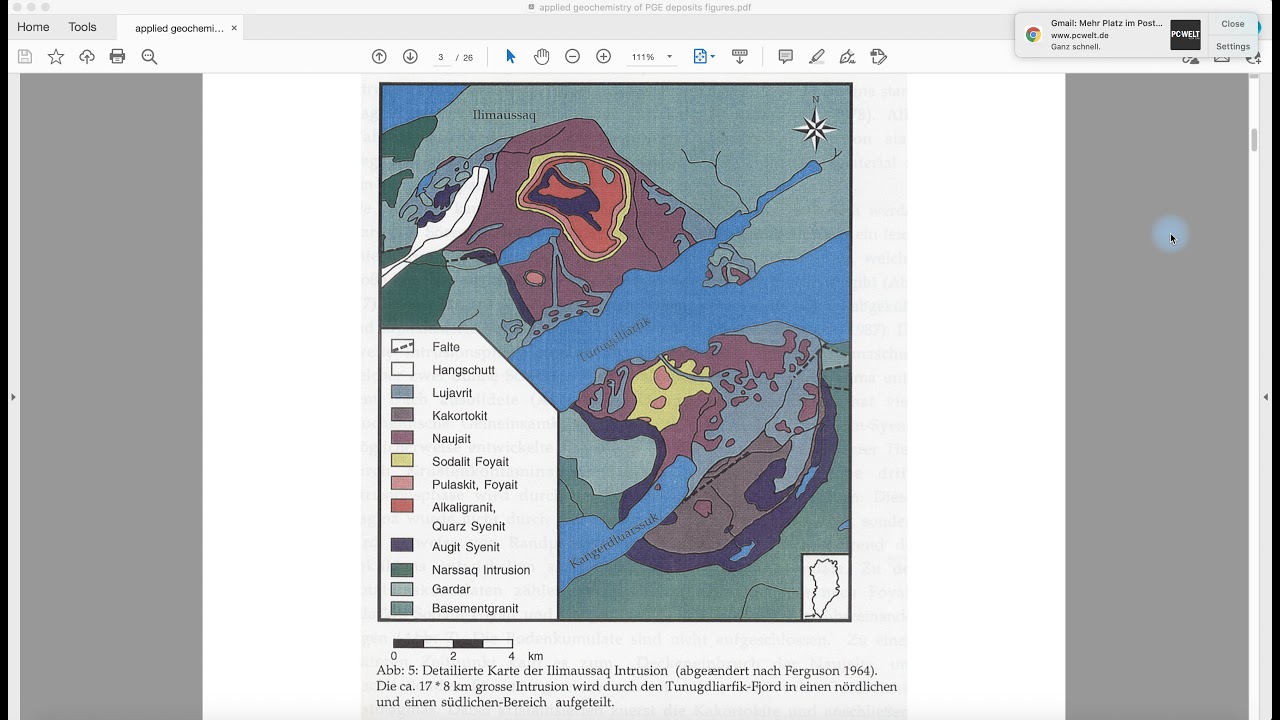Upload the file to the cloud
Viewport: 1280px width, 720px height.
(x=87, y=57)
